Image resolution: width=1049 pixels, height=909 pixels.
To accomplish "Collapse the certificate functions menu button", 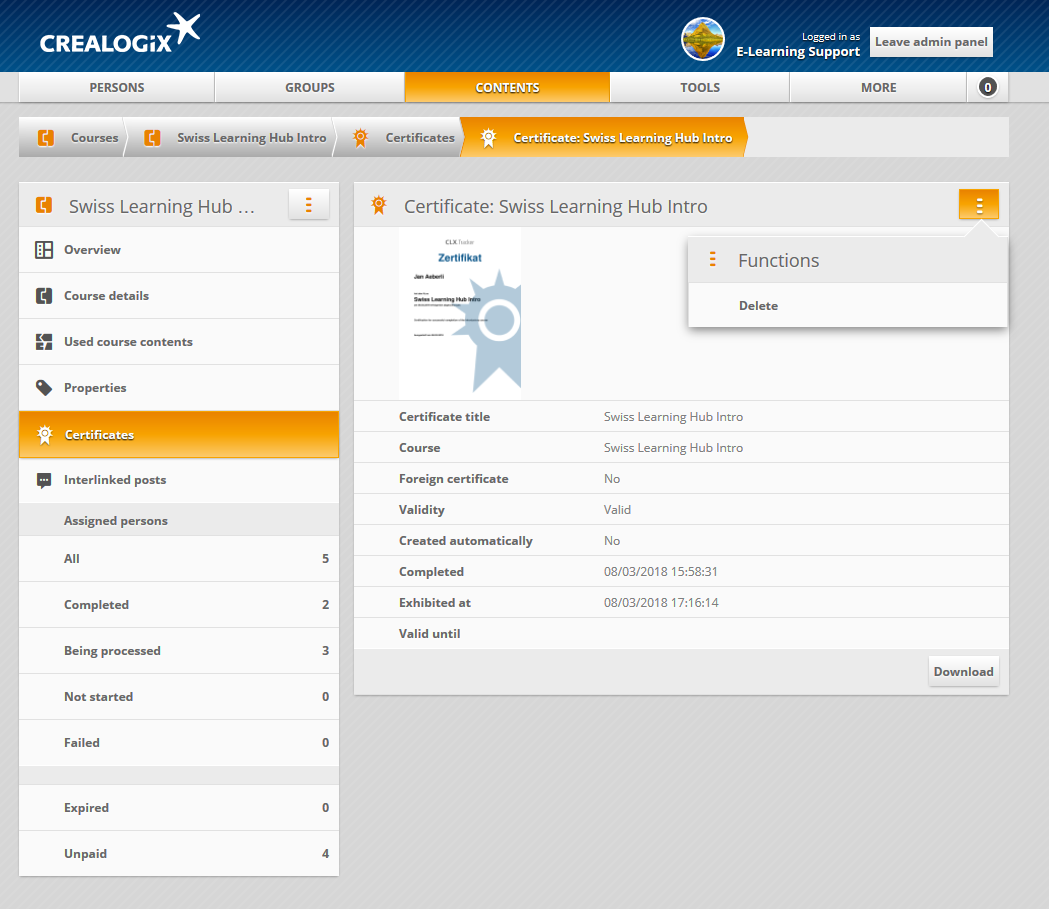I will [x=979, y=204].
